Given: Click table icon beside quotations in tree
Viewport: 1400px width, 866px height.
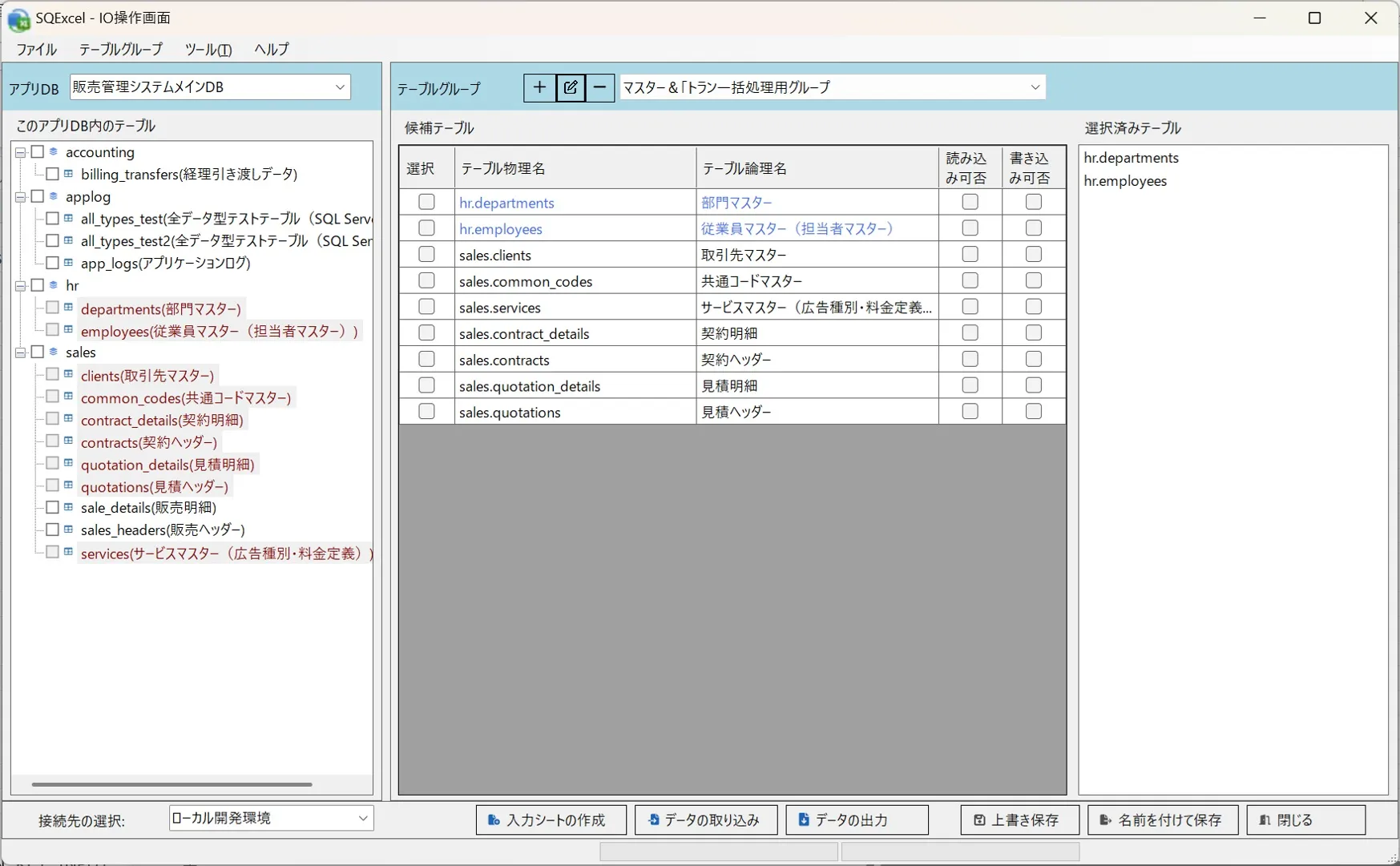Looking at the screenshot, I should tap(69, 485).
